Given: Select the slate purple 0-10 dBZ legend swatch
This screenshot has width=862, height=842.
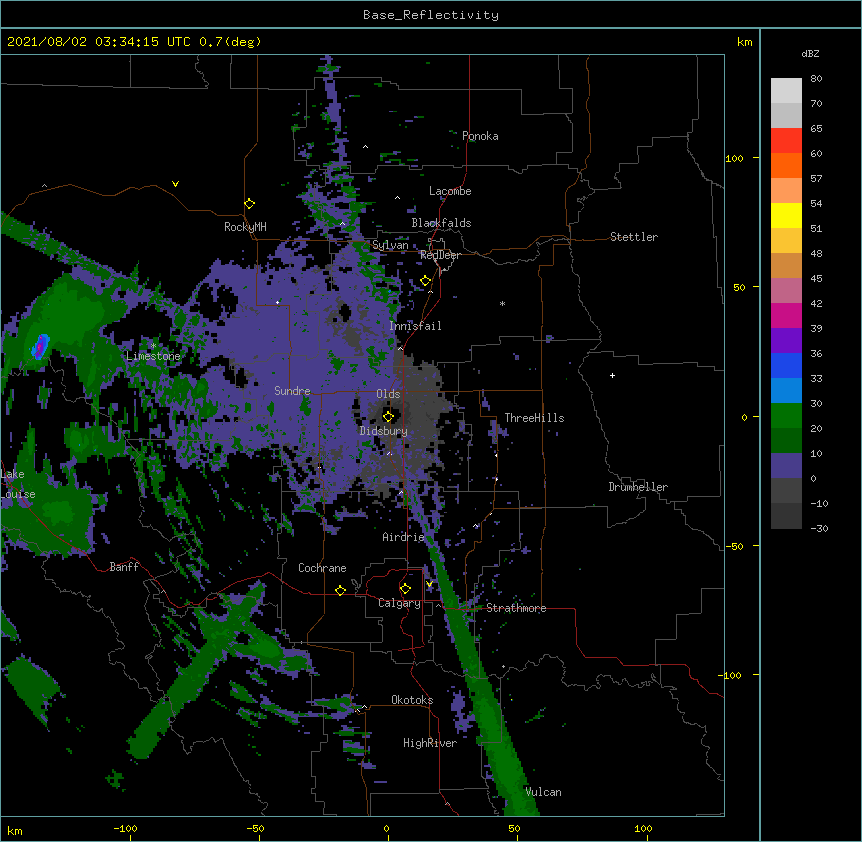Looking at the screenshot, I should point(786,466).
